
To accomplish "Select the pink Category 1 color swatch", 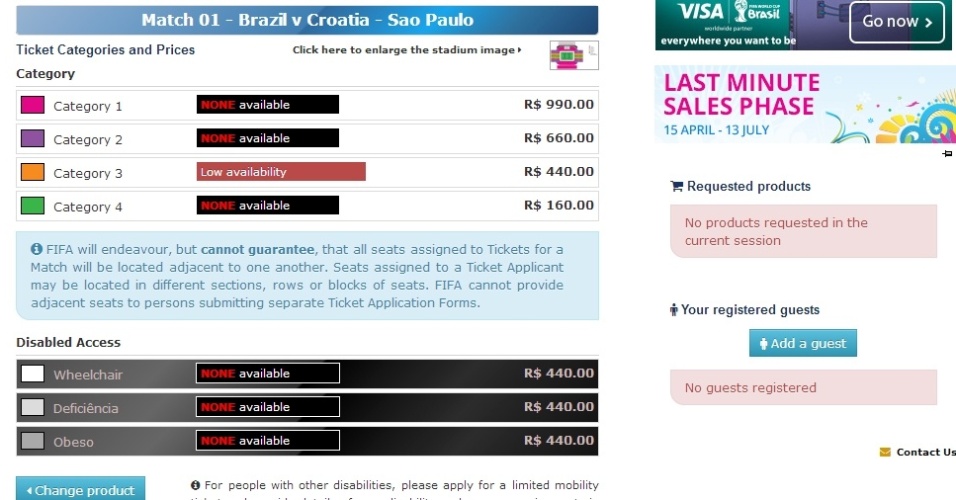I will (32, 105).
